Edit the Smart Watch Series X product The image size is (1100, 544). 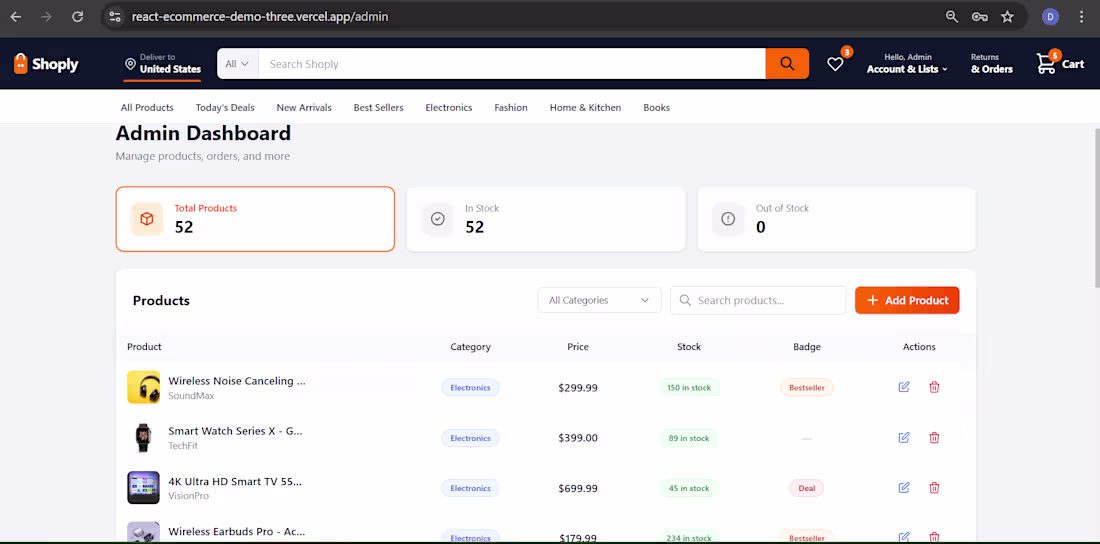[904, 437]
